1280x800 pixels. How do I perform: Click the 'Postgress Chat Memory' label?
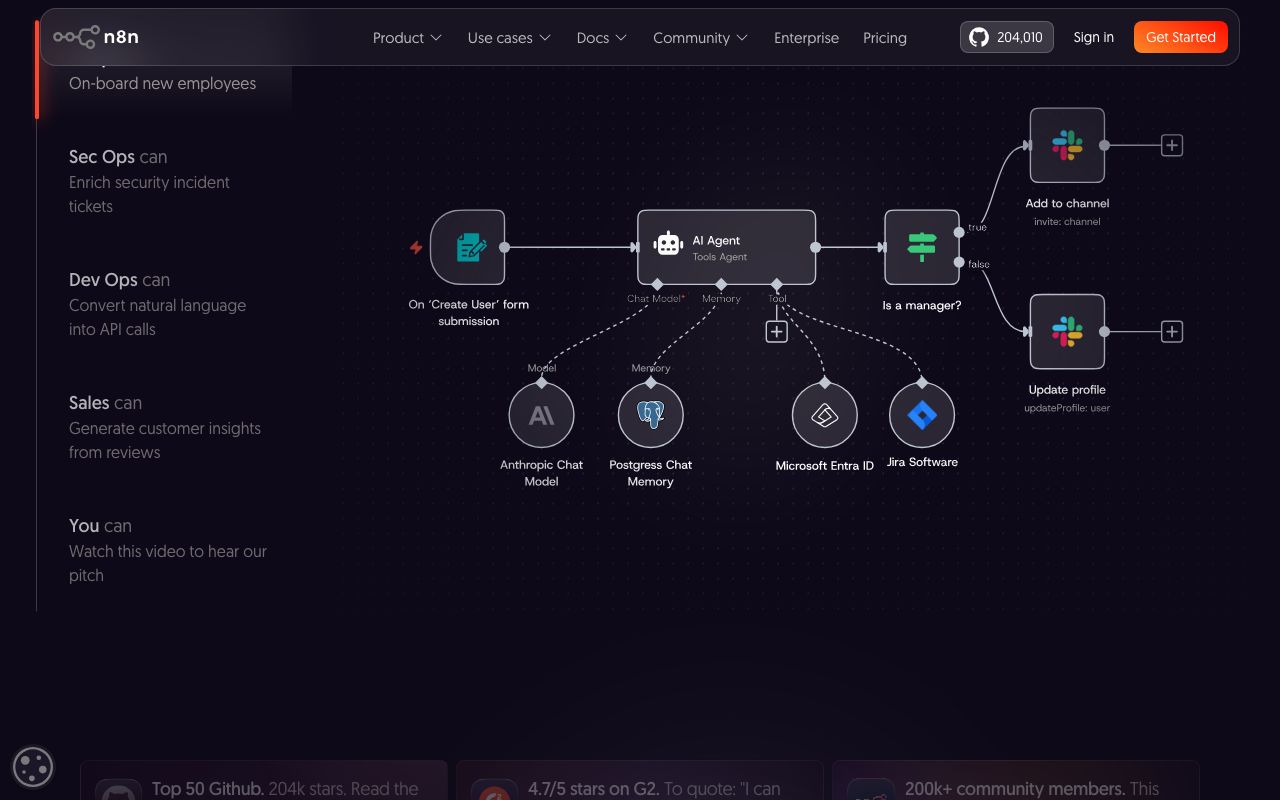[651, 473]
